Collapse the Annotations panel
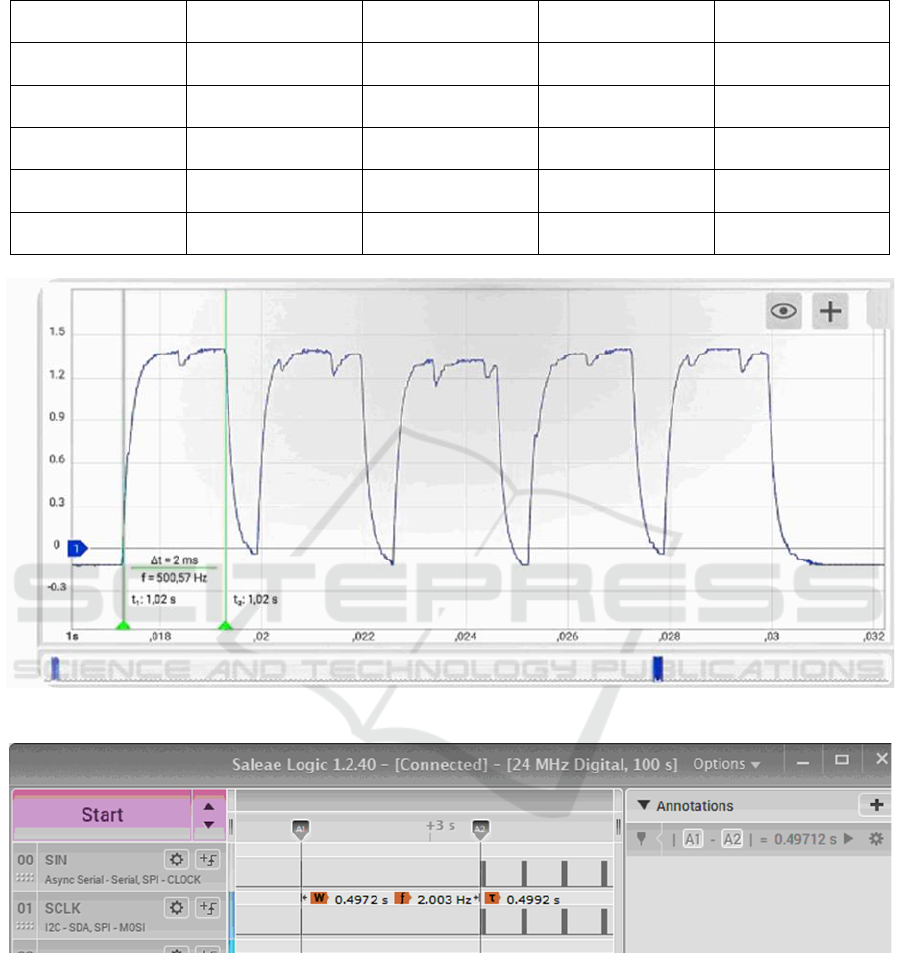The height and width of the screenshot is (953, 901). click(643, 805)
